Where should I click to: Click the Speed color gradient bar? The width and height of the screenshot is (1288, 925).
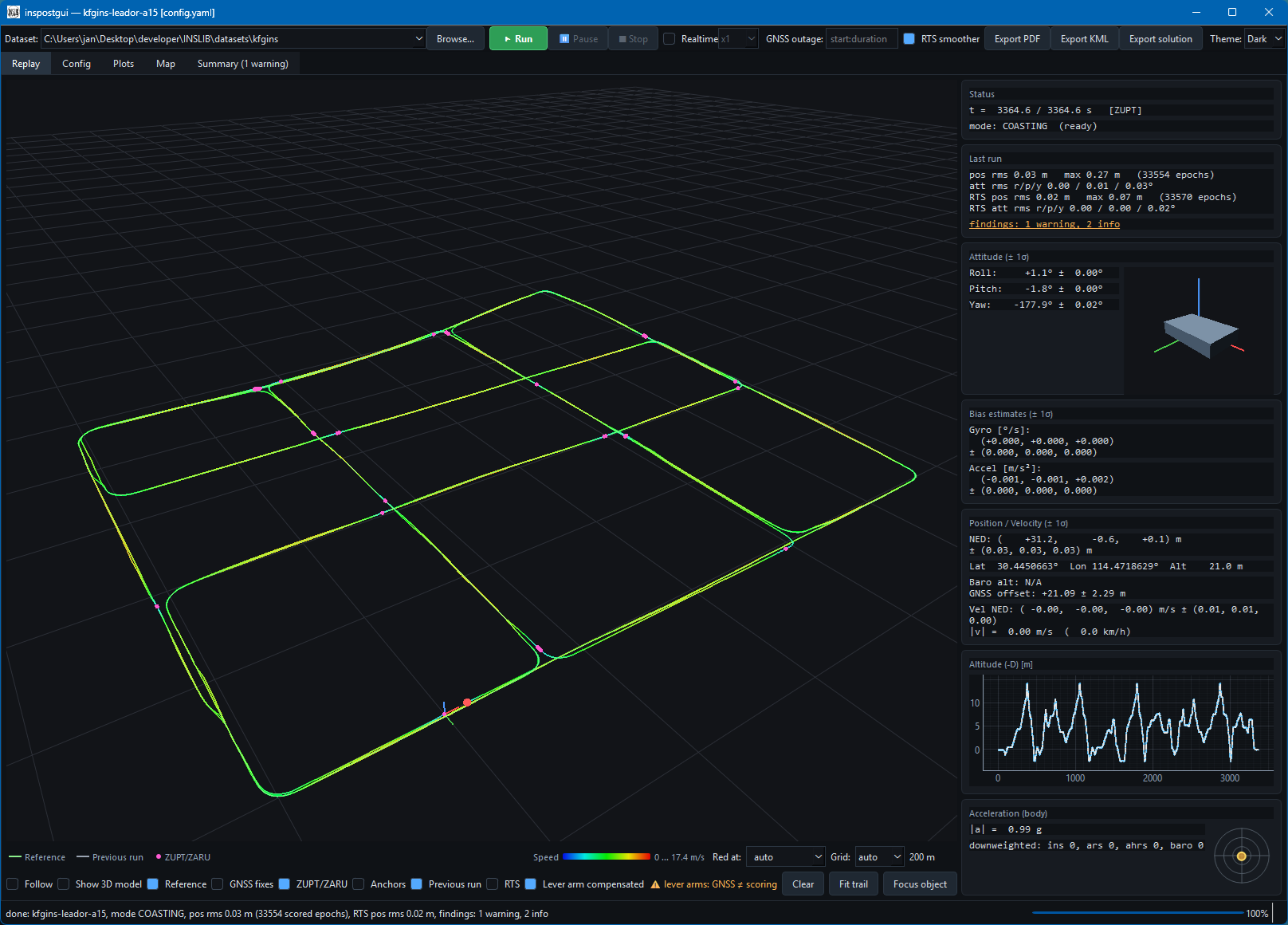click(607, 857)
